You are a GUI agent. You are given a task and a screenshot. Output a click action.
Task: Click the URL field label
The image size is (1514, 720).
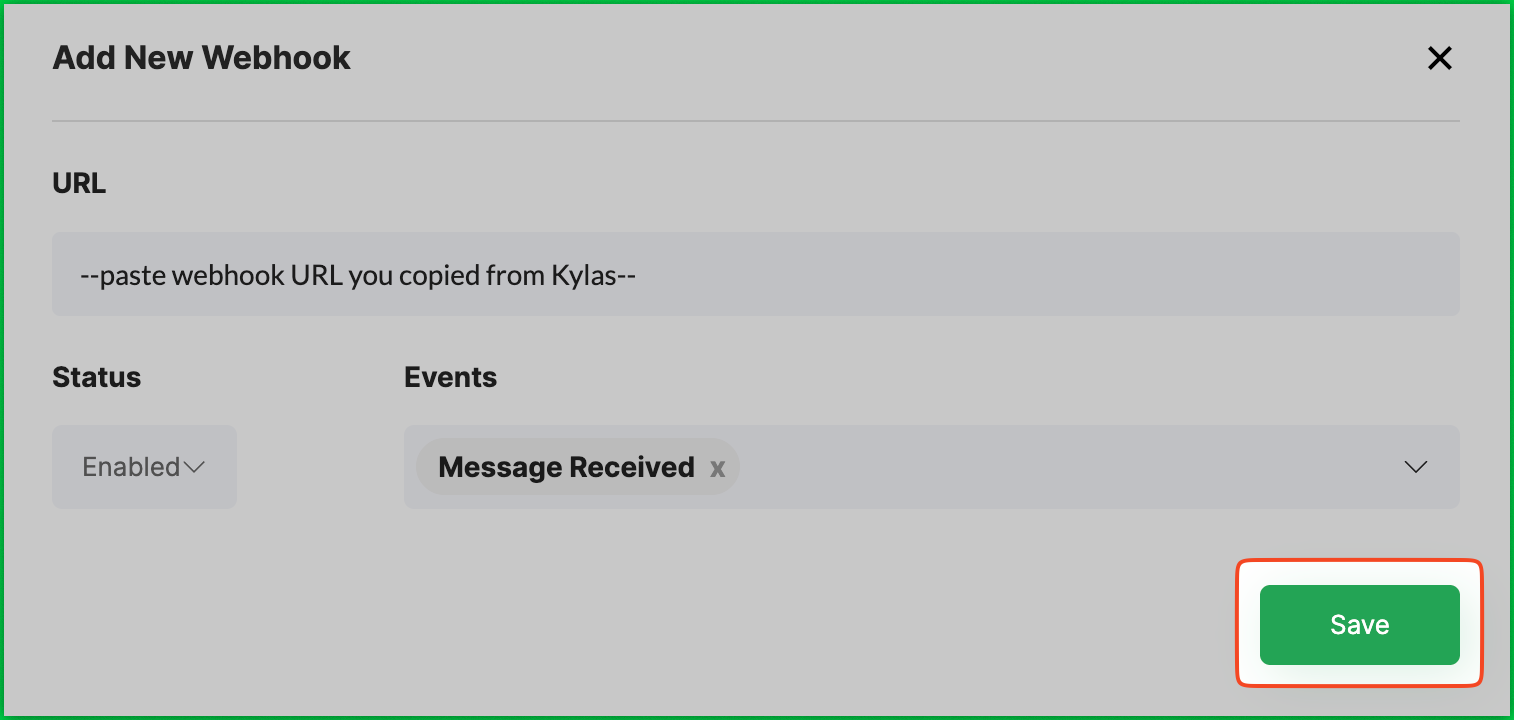coord(79,184)
